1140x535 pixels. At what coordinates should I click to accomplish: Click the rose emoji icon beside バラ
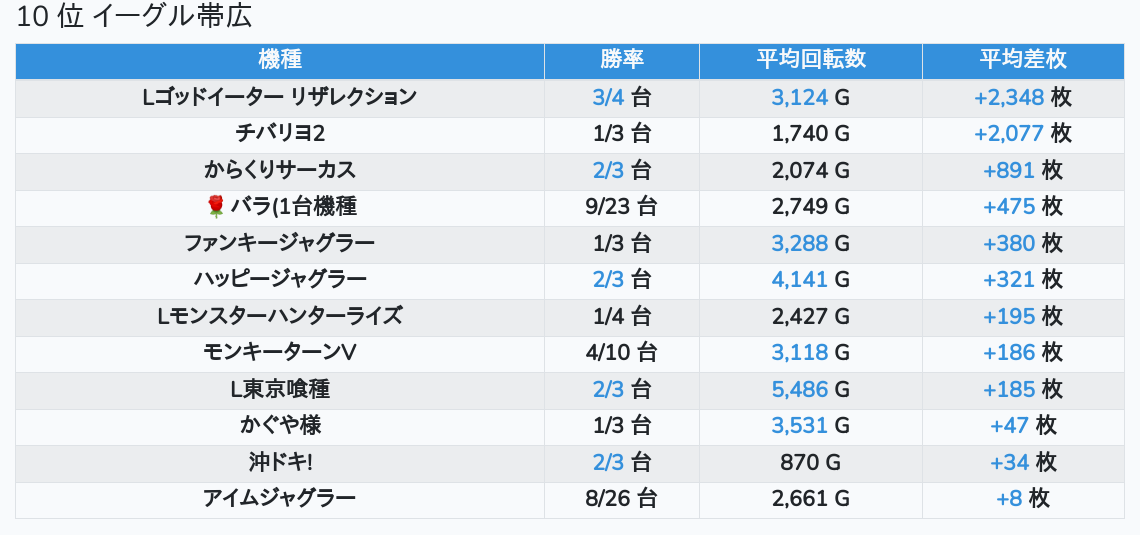216,207
